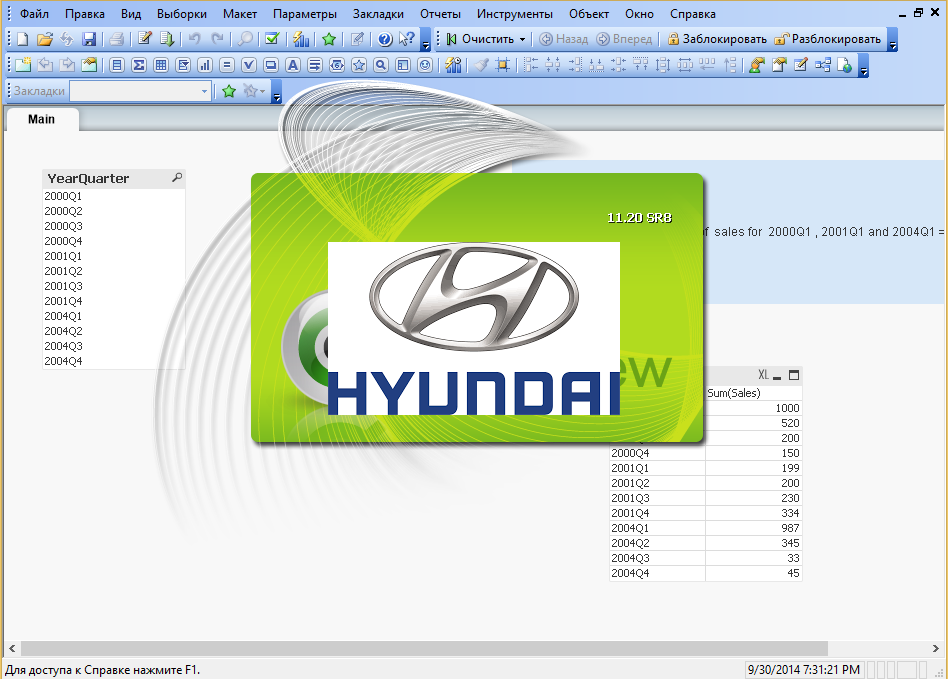Select 2000Q1 in the YearQuarter list box

coord(113,196)
